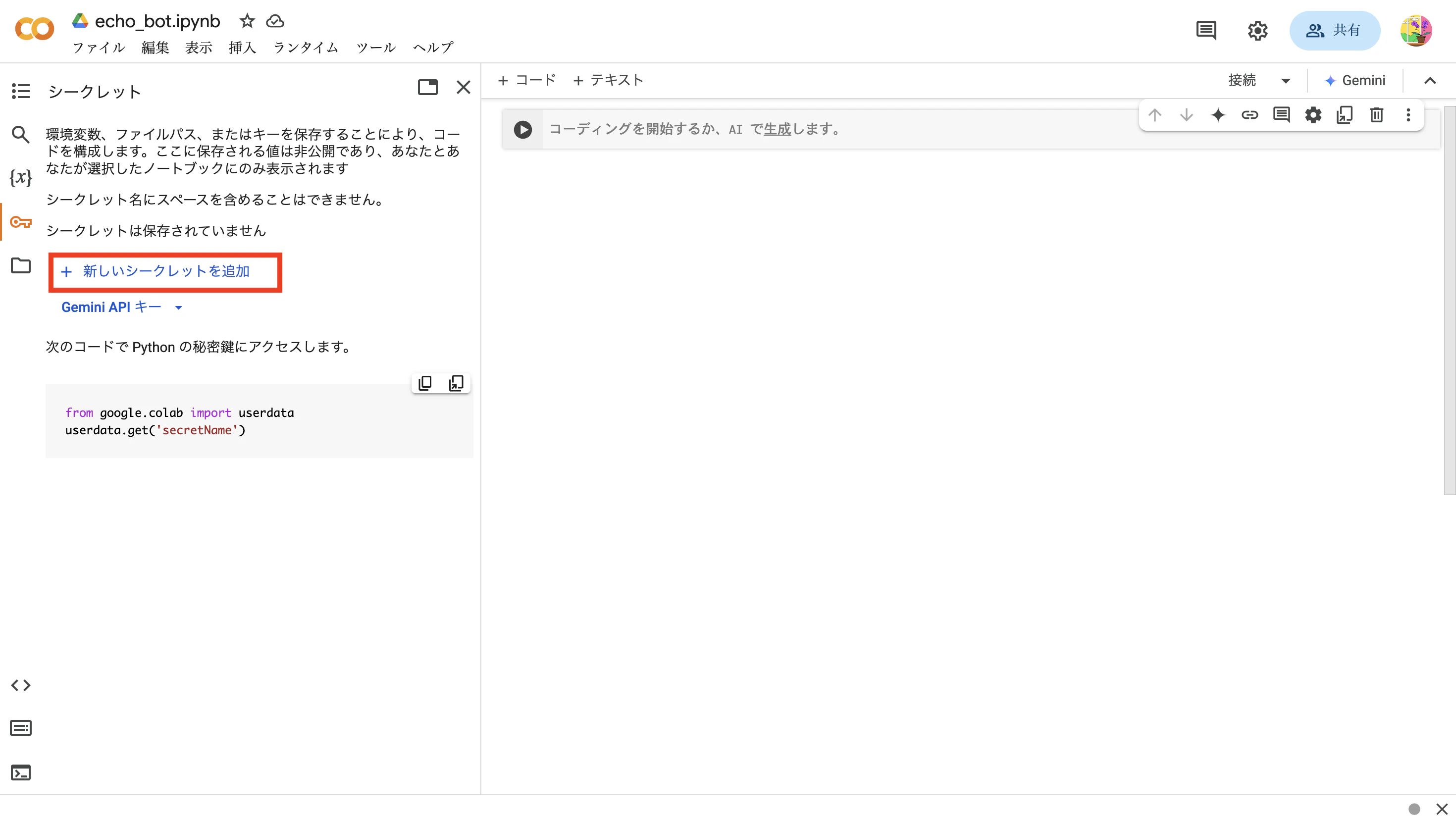
Task: Click the 生成 link in the cell
Action: click(777, 129)
